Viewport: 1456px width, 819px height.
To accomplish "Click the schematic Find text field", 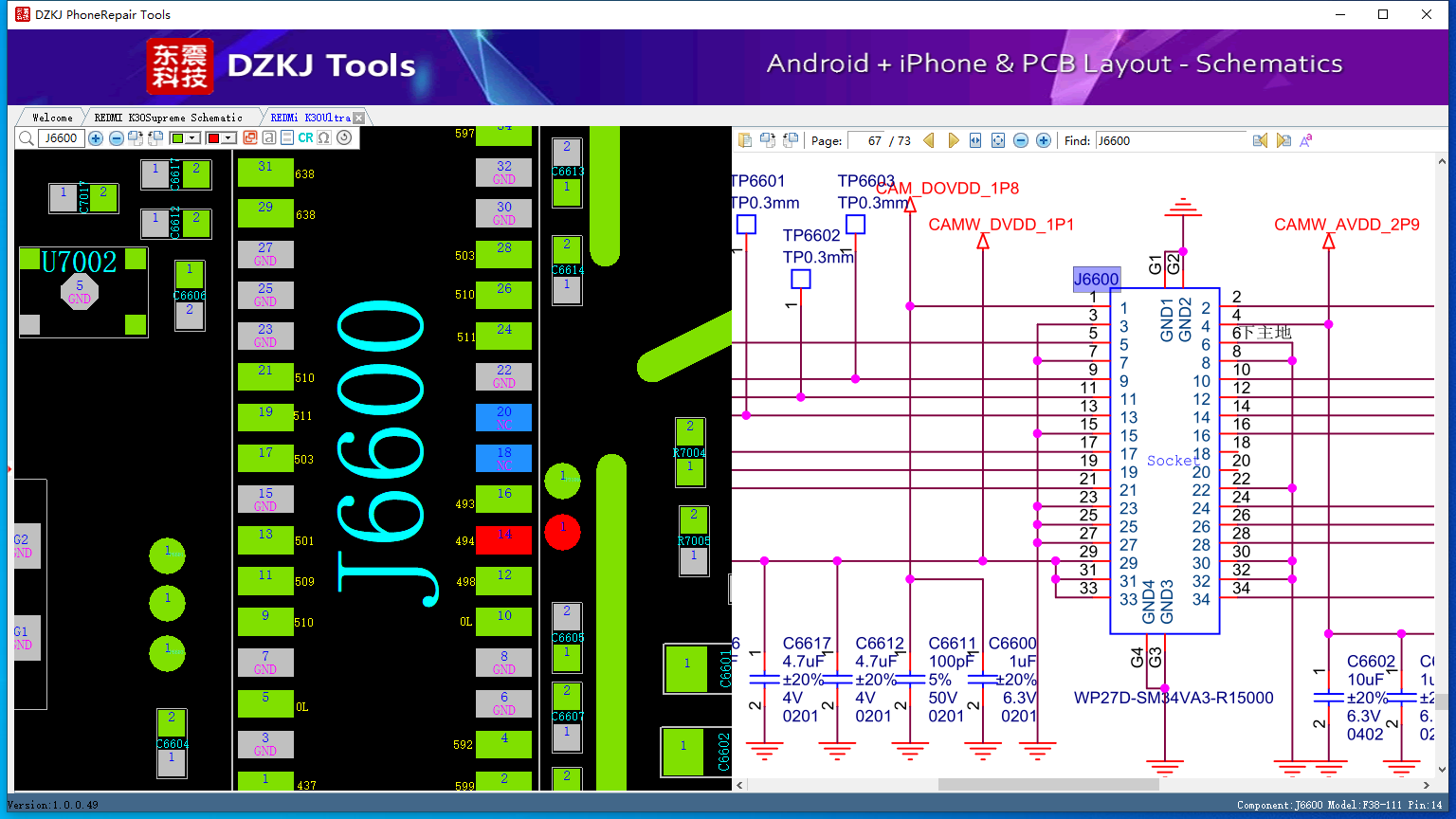I will [1171, 140].
